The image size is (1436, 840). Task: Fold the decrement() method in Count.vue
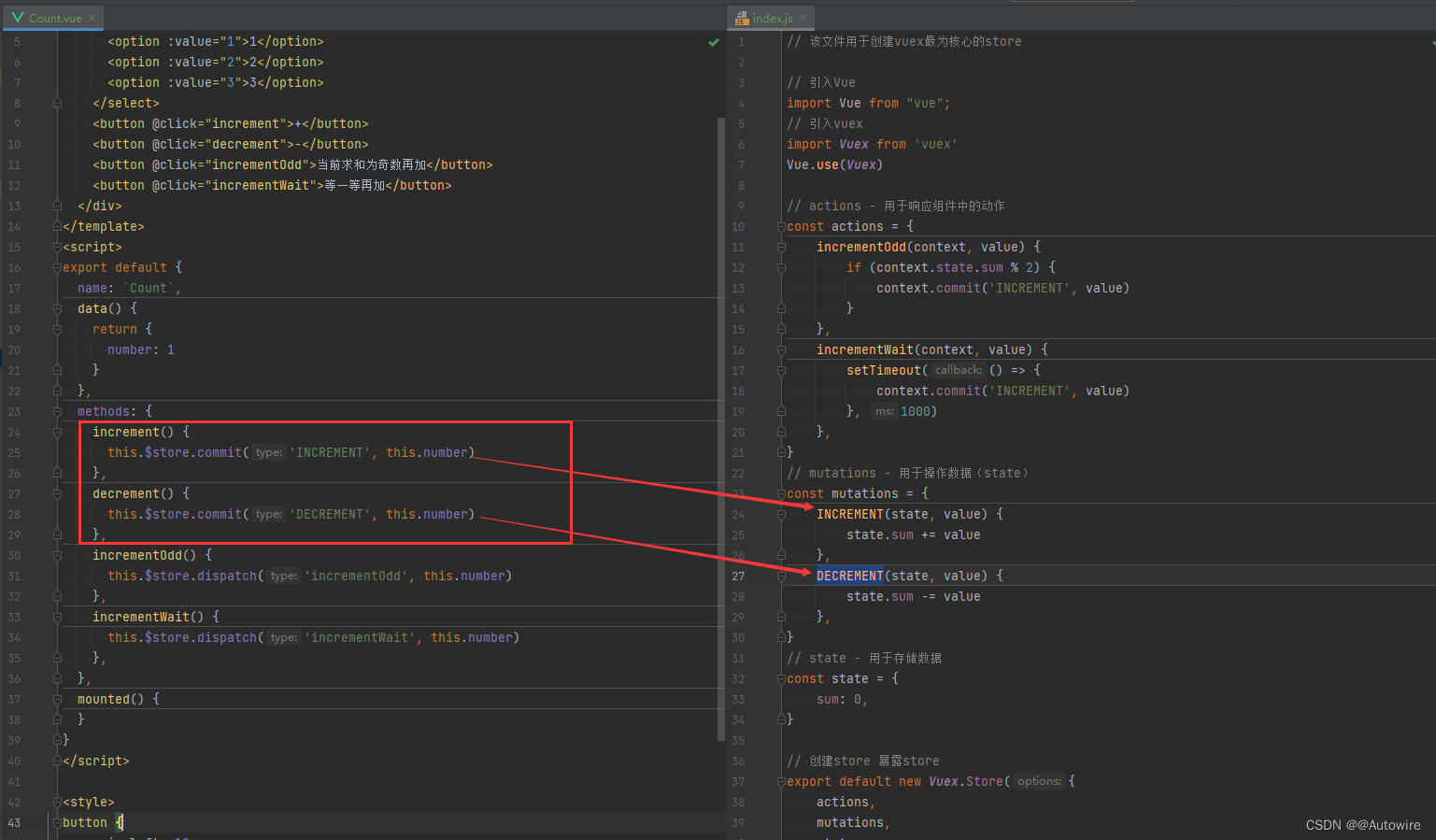click(58, 493)
